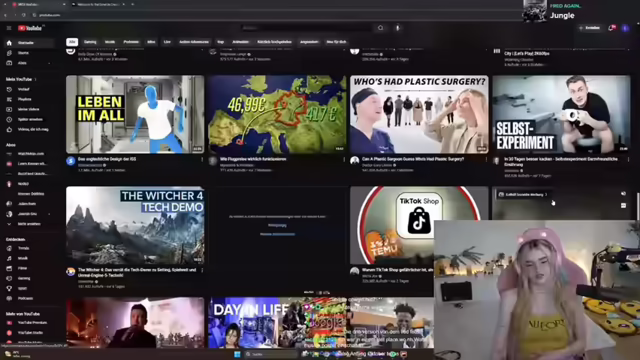640x360 pixels.
Task: Reload the page with the browser refresh icon
Action: (24, 15)
